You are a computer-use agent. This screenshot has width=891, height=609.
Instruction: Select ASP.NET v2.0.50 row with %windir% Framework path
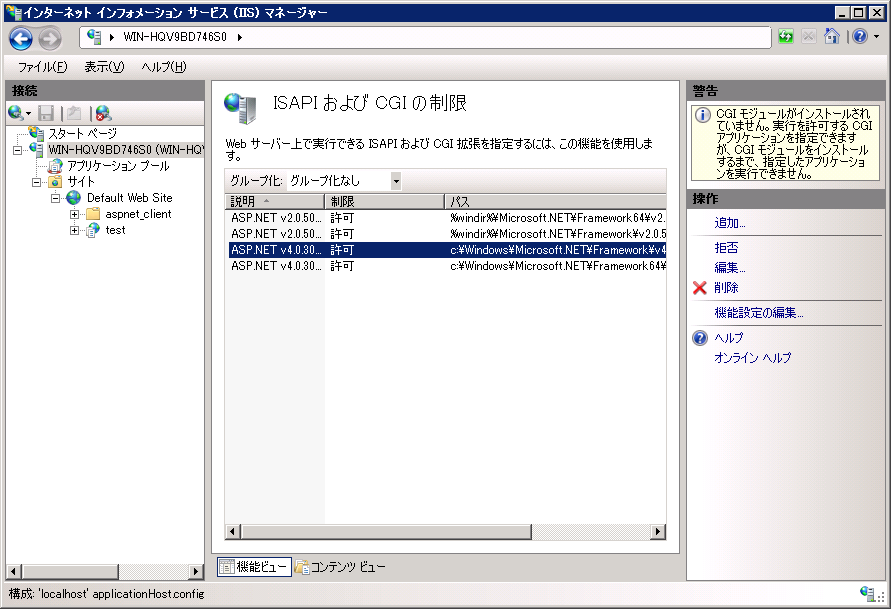tap(447, 234)
